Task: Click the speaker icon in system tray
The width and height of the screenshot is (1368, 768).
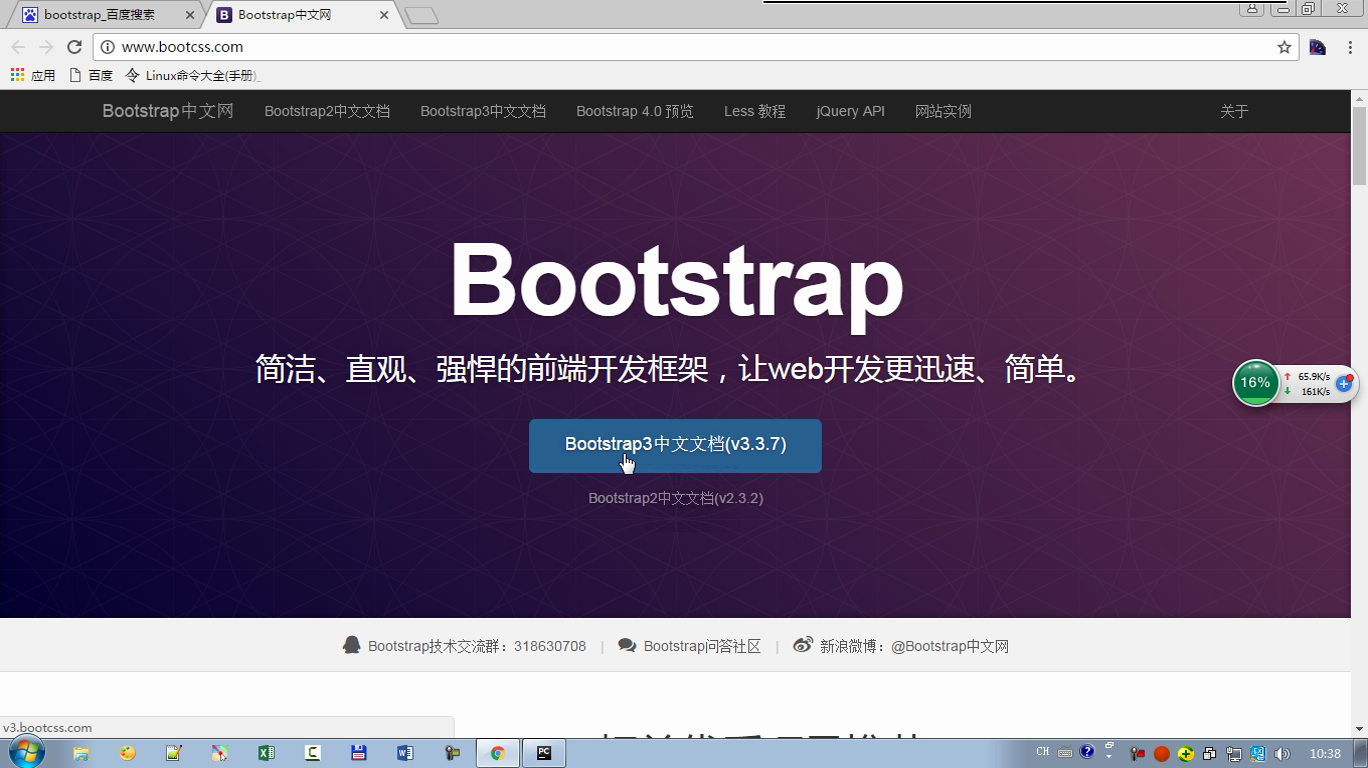Action: [x=1283, y=751]
